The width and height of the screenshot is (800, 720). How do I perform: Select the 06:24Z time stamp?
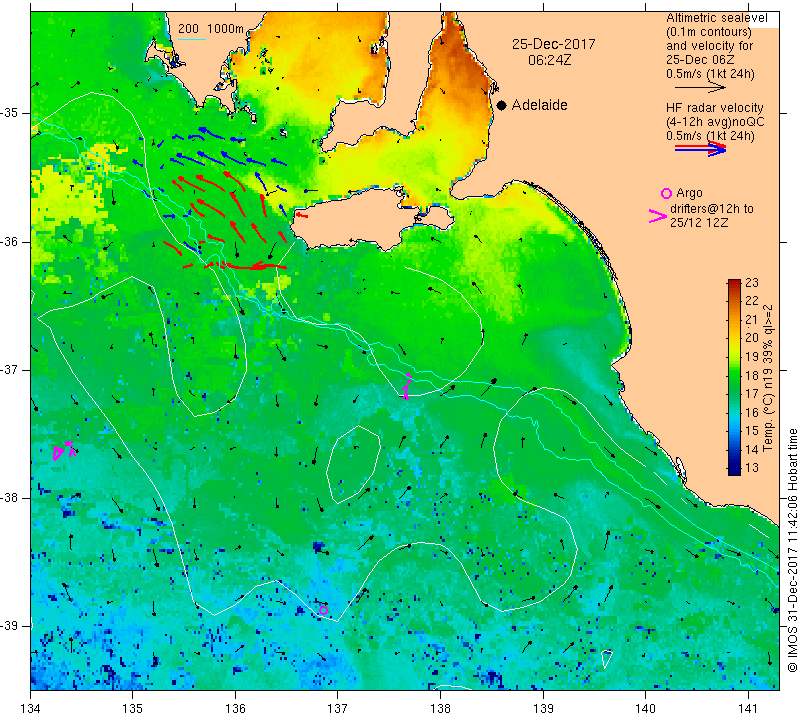[x=549, y=60]
